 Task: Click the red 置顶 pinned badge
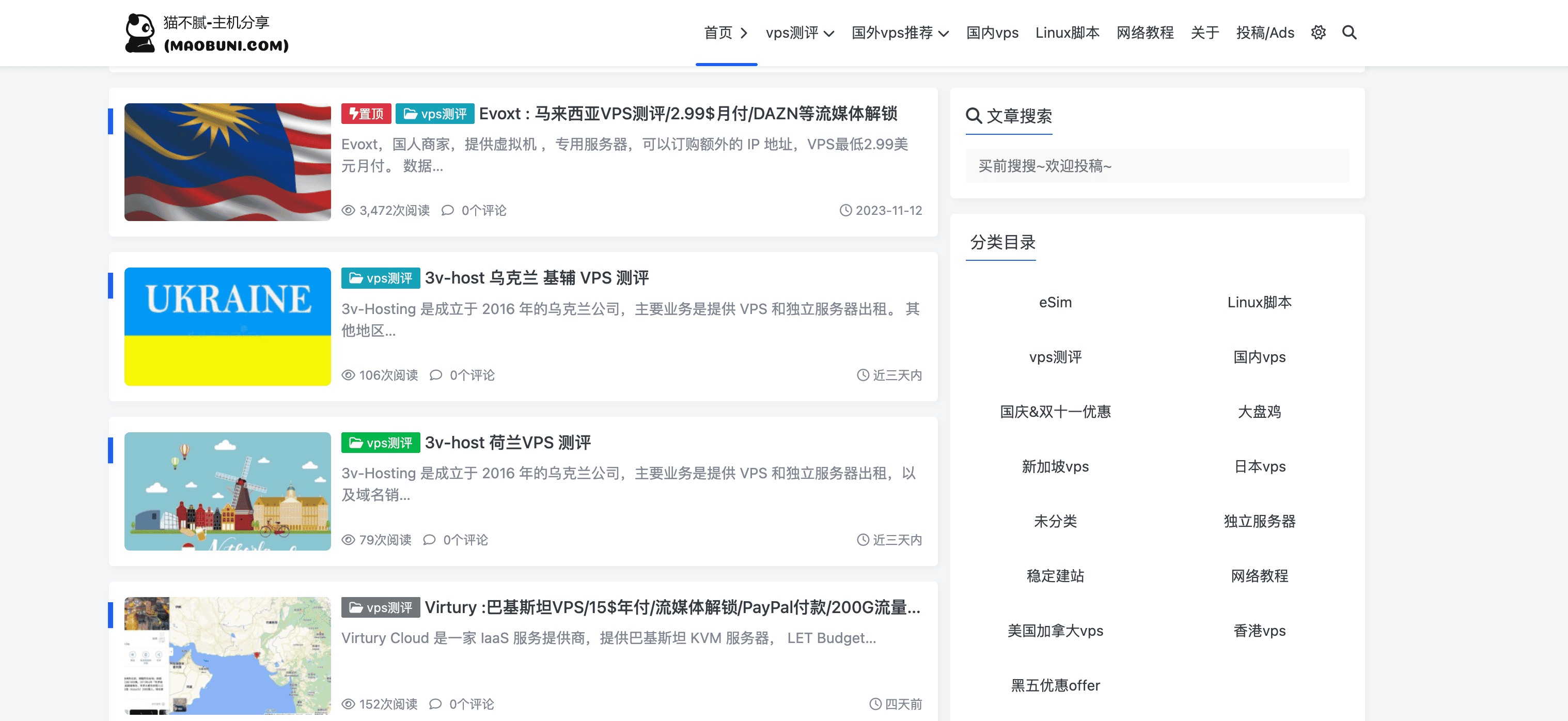click(x=366, y=114)
